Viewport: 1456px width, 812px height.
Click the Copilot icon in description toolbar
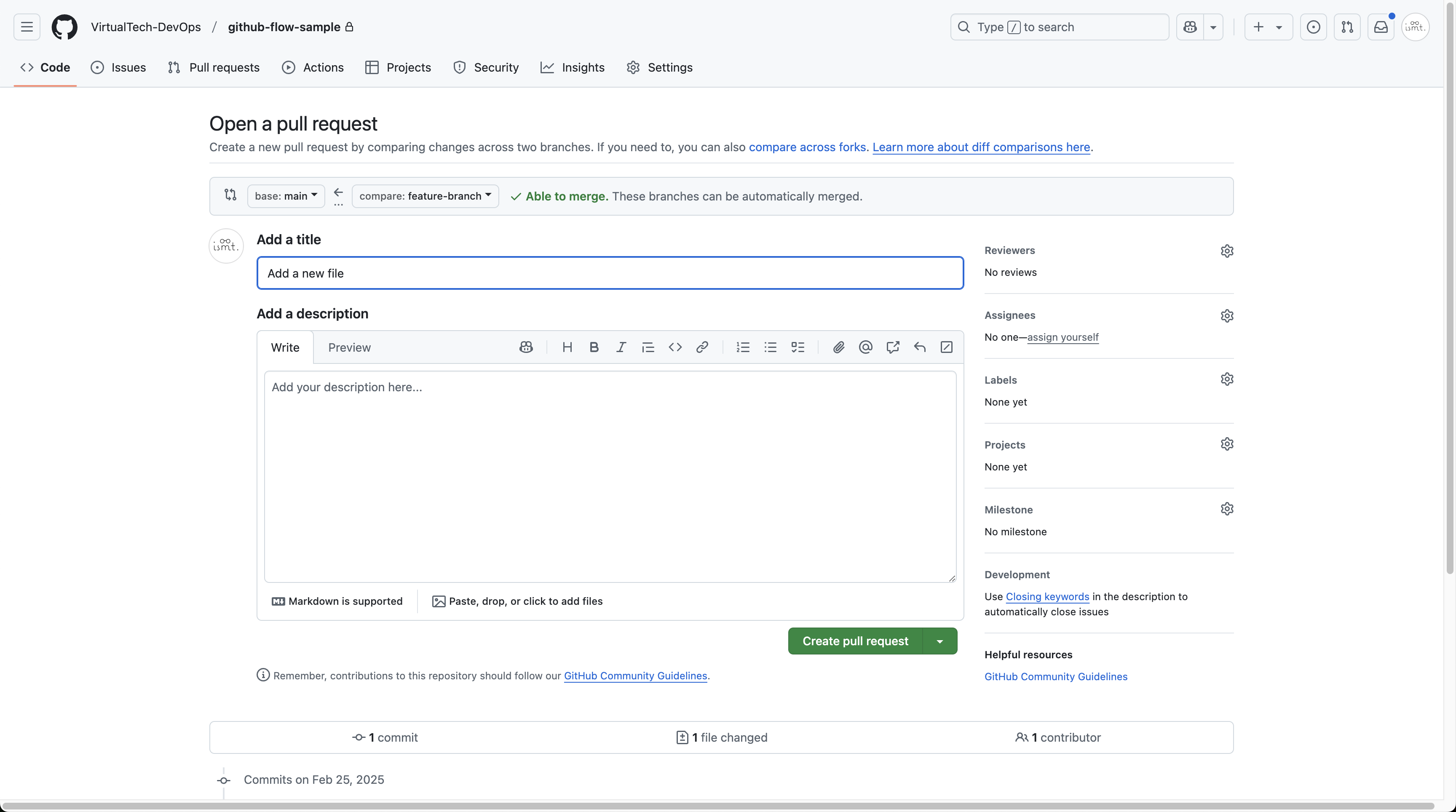[x=526, y=347]
